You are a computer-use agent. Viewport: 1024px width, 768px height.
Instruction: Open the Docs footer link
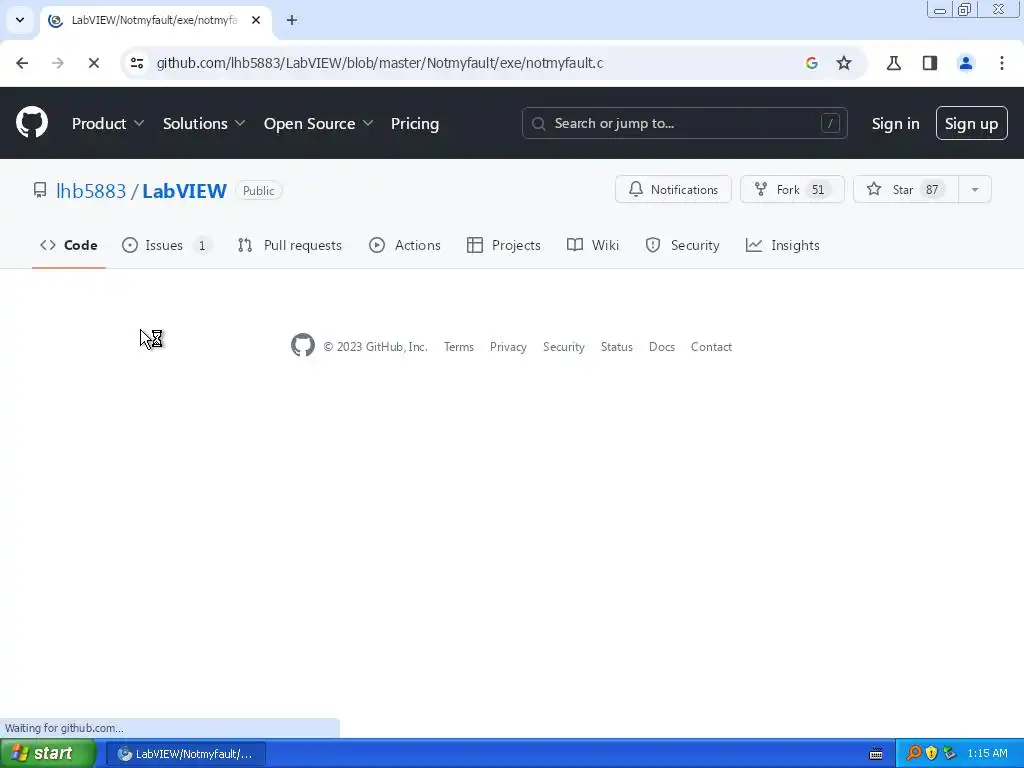point(662,347)
